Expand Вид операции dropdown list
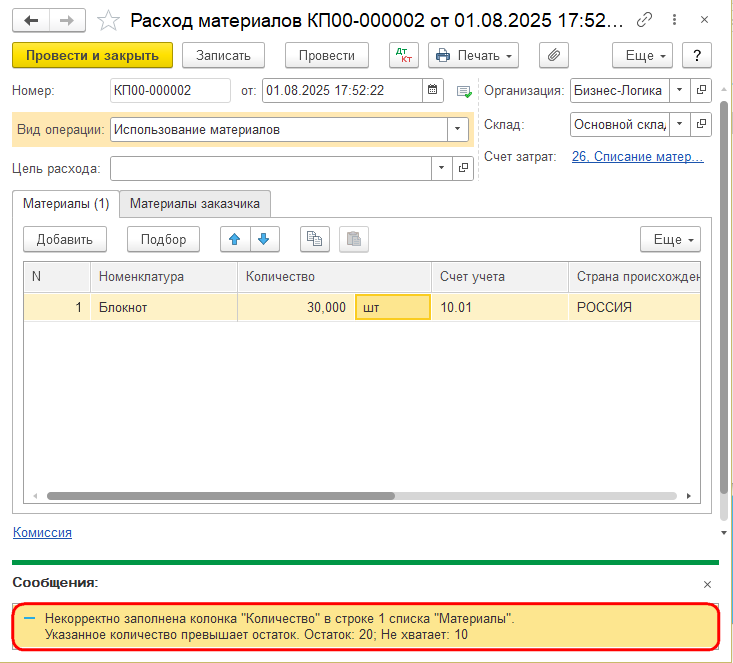The image size is (733, 663). (x=458, y=129)
